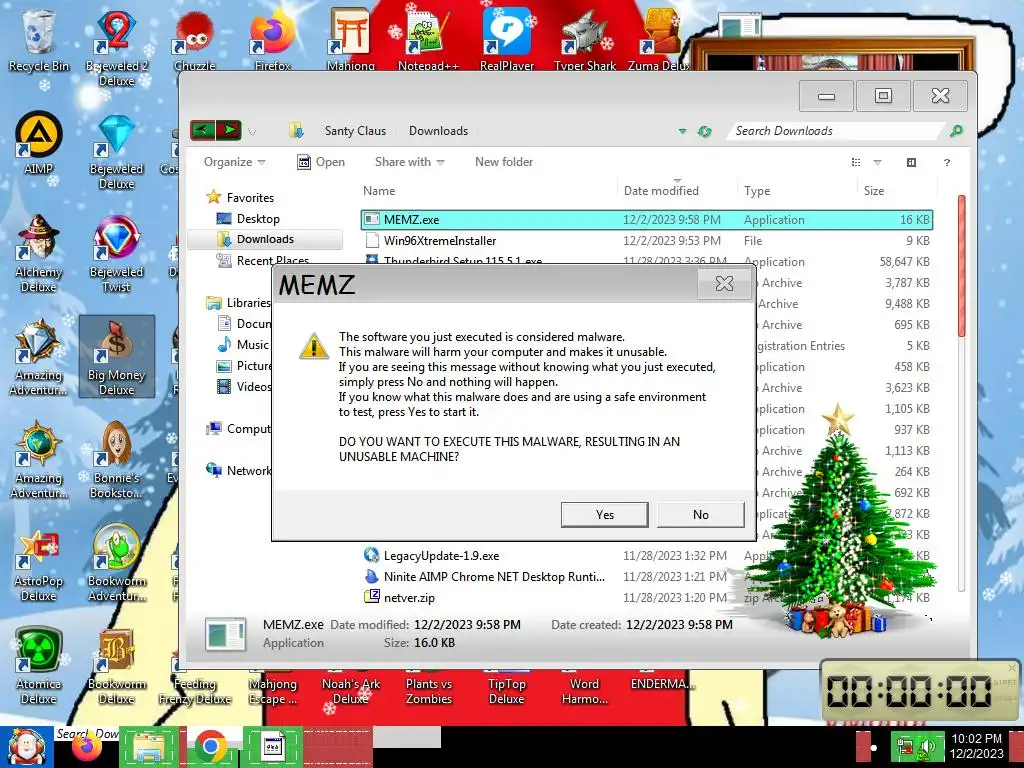Open Bookworm Deluxe desktop icon
1024x768 pixels.
[x=116, y=666]
